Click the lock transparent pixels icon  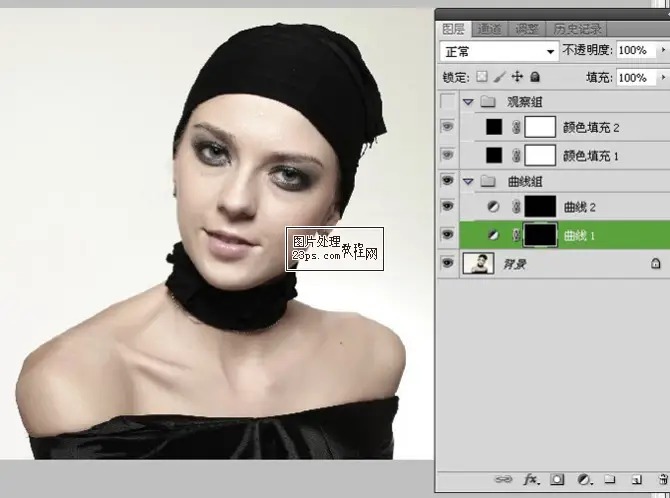pos(482,76)
